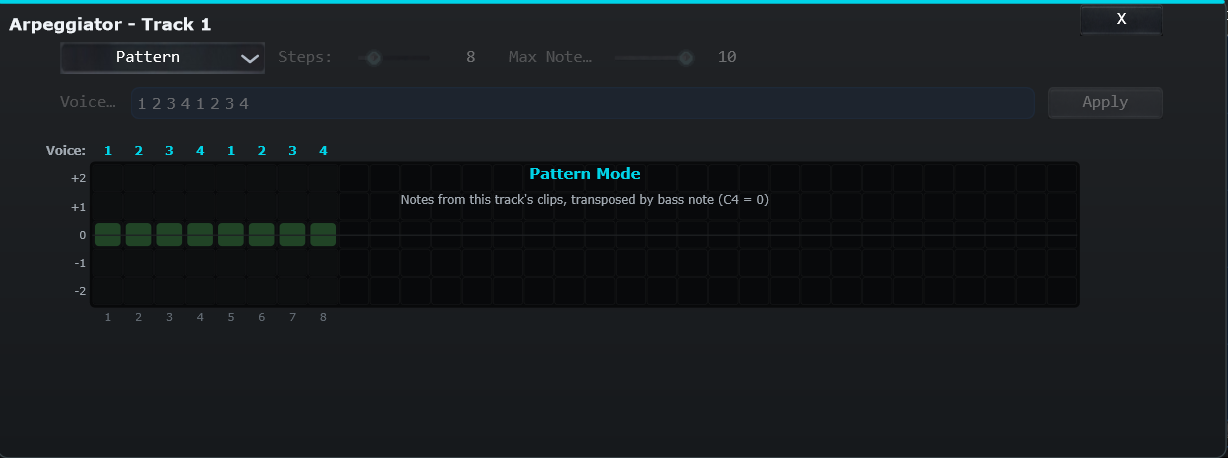Toggle the green note block at step 3
The width and height of the screenshot is (1228, 458).
(x=169, y=235)
